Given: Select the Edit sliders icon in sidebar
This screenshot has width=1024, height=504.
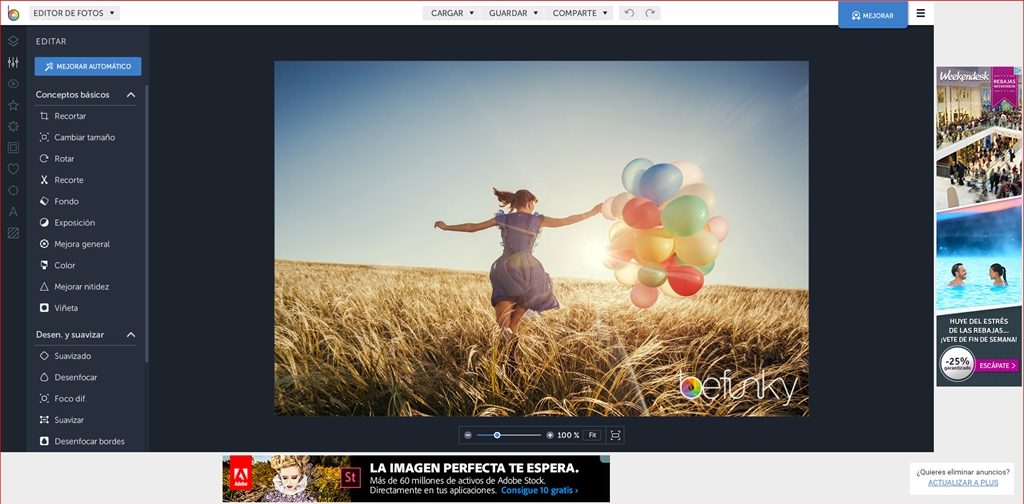Looking at the screenshot, I should pyautogui.click(x=13, y=63).
